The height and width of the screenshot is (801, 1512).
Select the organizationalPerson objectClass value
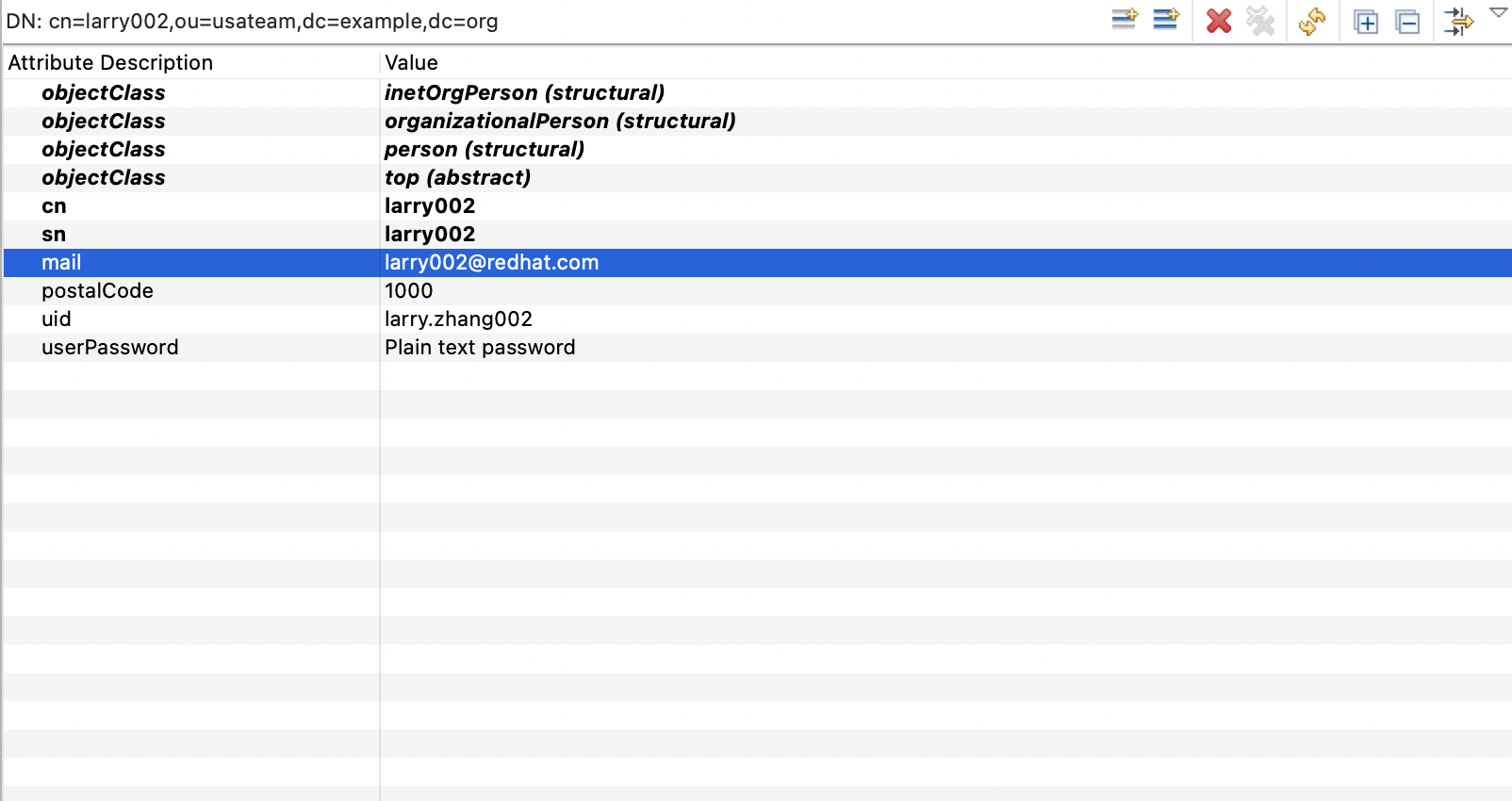coord(559,121)
